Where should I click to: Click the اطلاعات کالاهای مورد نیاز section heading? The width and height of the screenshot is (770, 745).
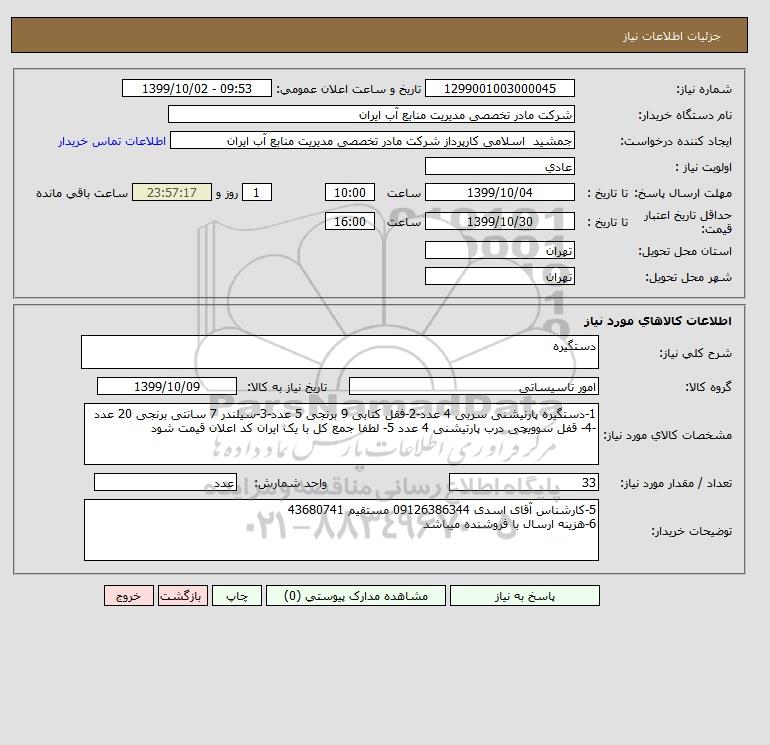tap(658, 321)
